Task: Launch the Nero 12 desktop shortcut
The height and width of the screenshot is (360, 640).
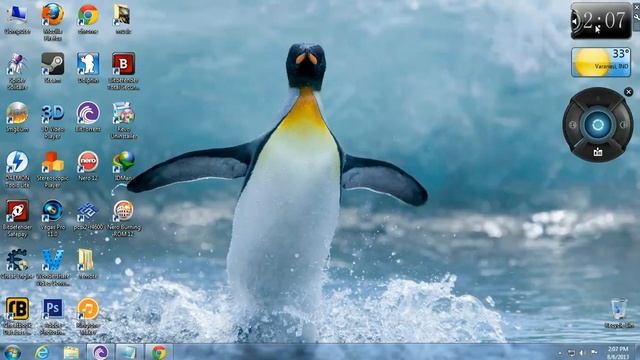Action: pyautogui.click(x=88, y=166)
